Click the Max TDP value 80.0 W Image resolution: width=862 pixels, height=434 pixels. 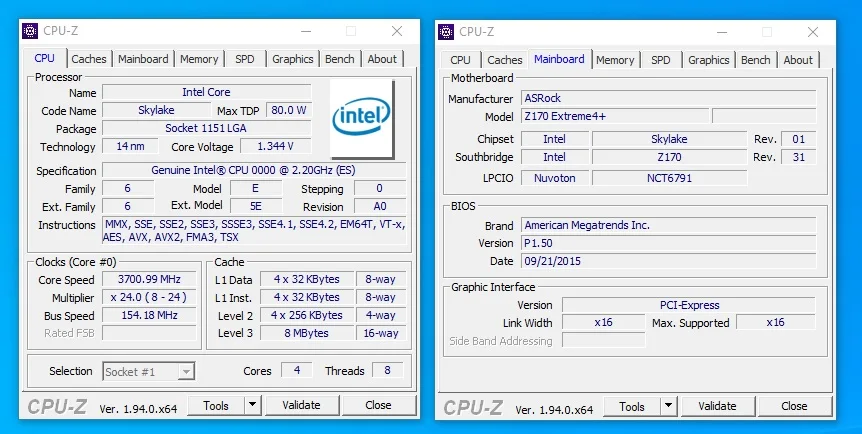(289, 110)
